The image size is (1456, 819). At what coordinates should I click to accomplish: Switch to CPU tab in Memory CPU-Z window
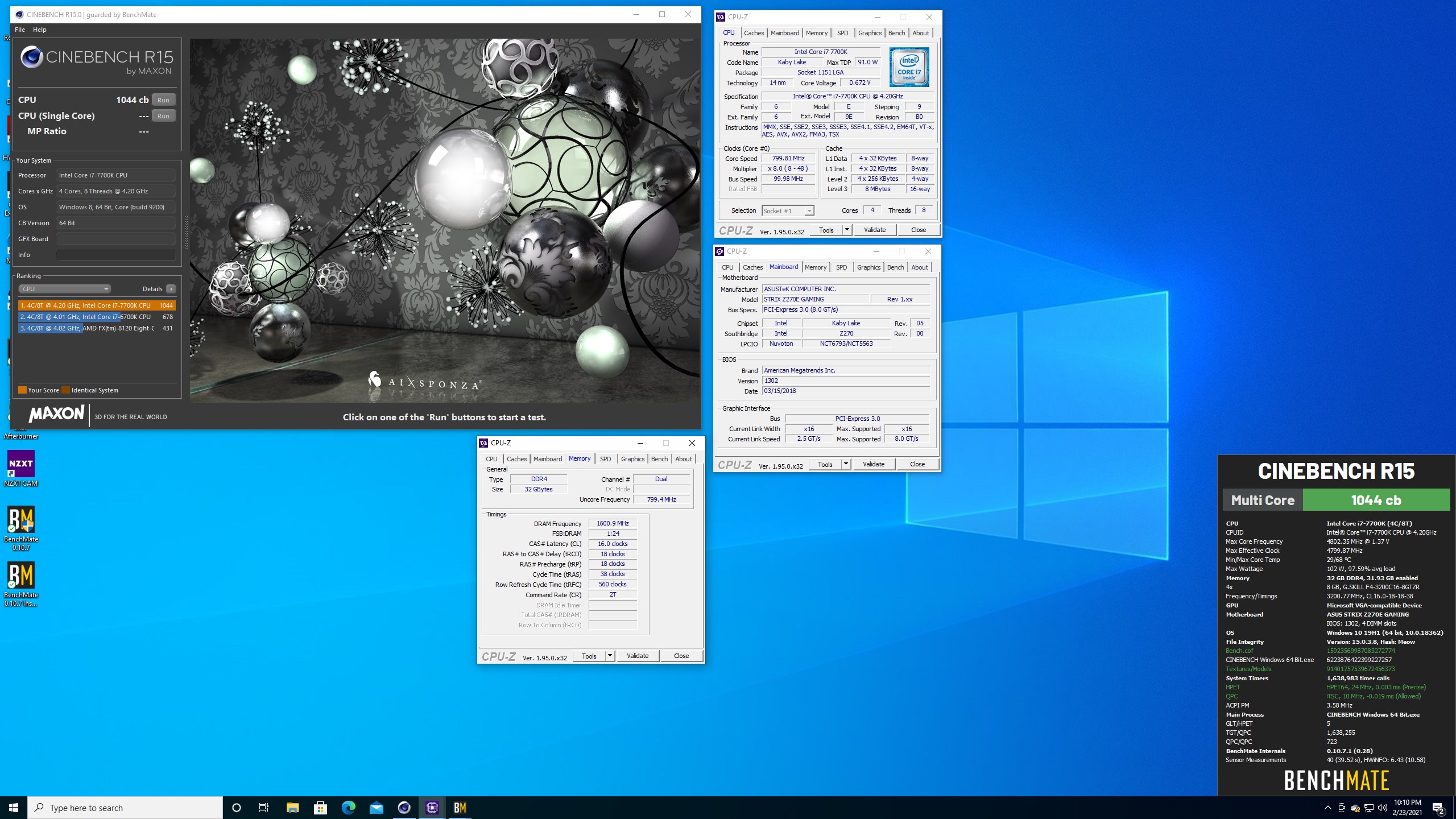pos(491,459)
